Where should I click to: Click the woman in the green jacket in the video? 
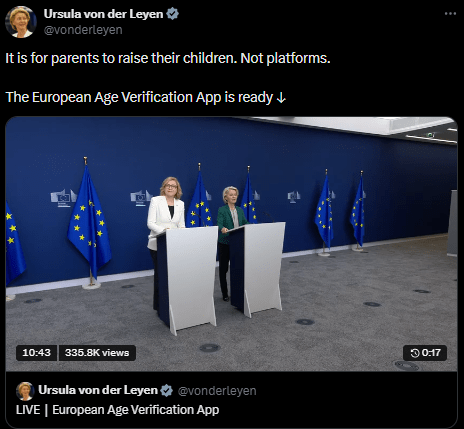click(x=231, y=240)
